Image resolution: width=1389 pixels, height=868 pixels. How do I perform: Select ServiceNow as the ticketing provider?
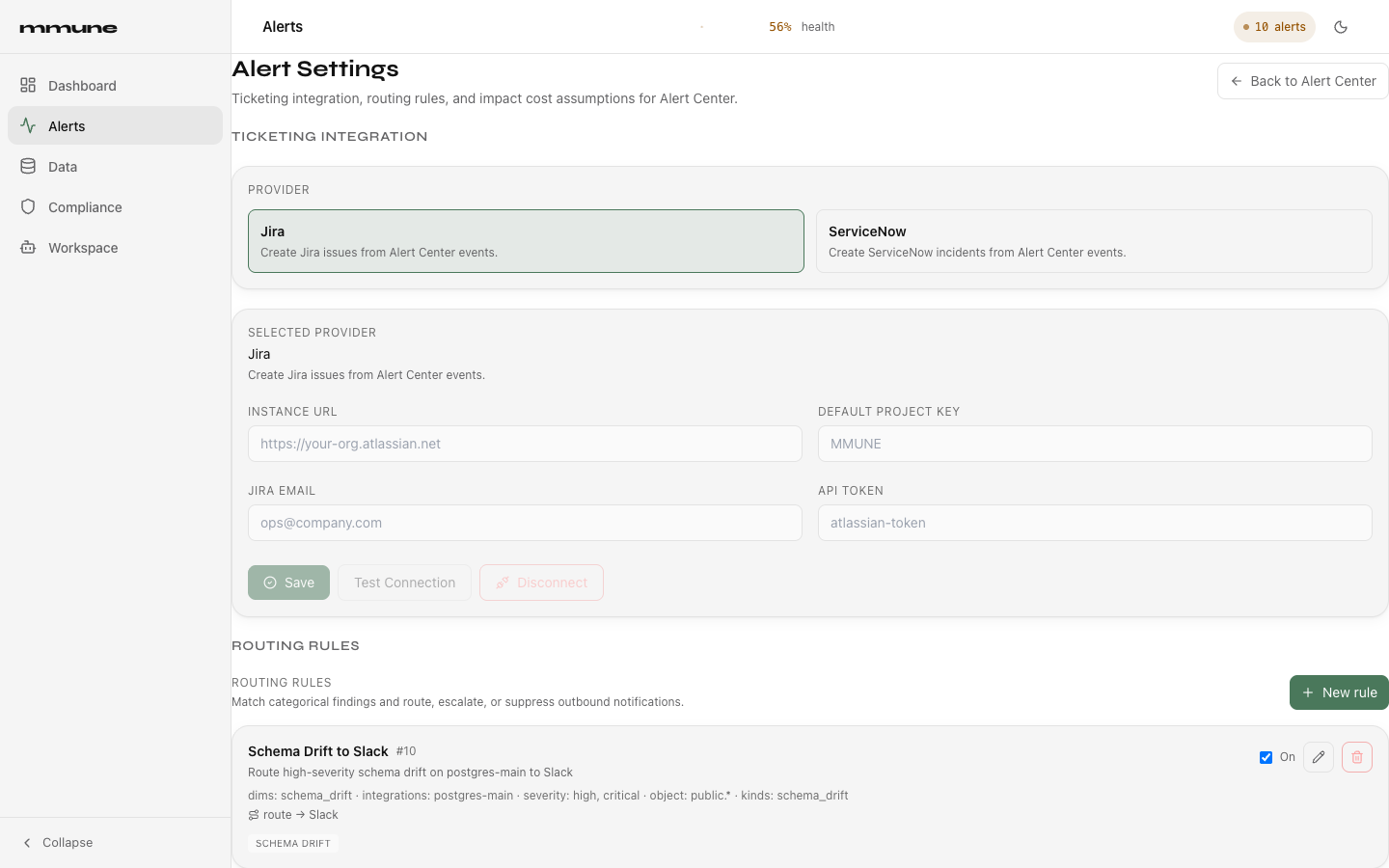coord(1094,241)
